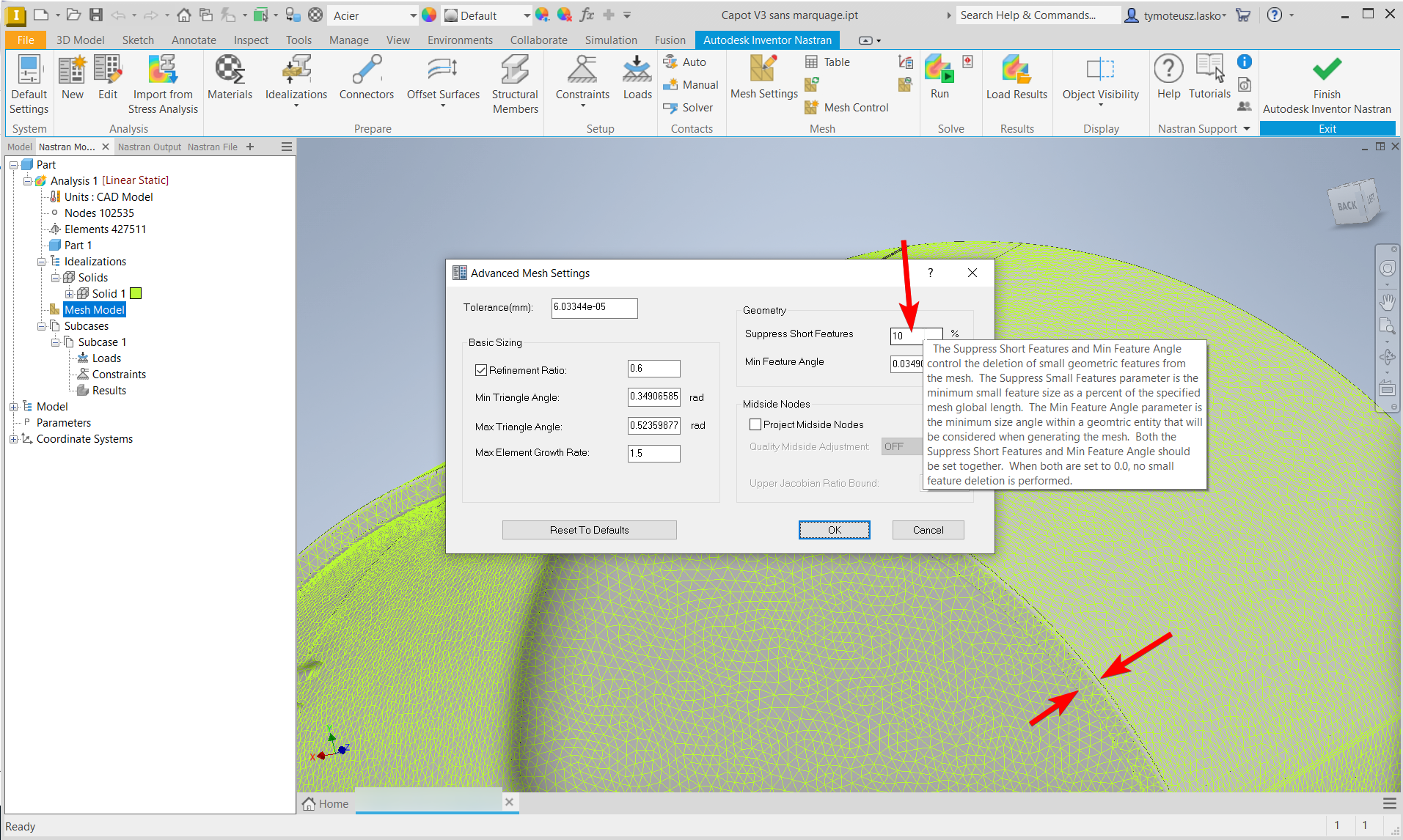Open the mesh Table
Image resolution: width=1403 pixels, height=840 pixels.
coord(828,62)
